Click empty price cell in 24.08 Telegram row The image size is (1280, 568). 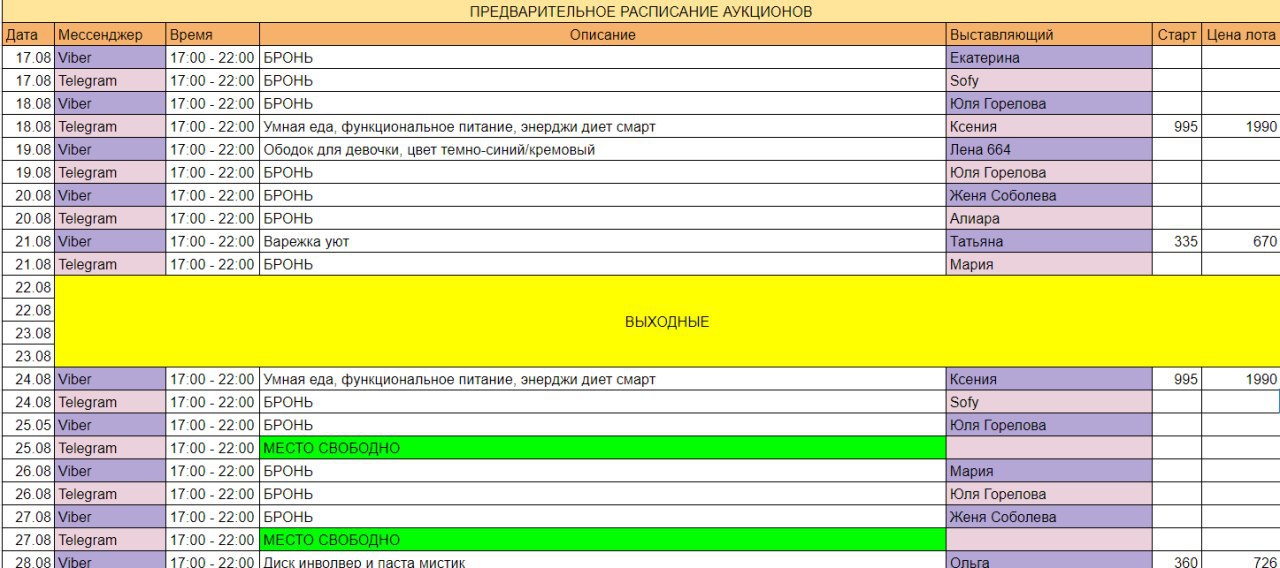(1241, 403)
